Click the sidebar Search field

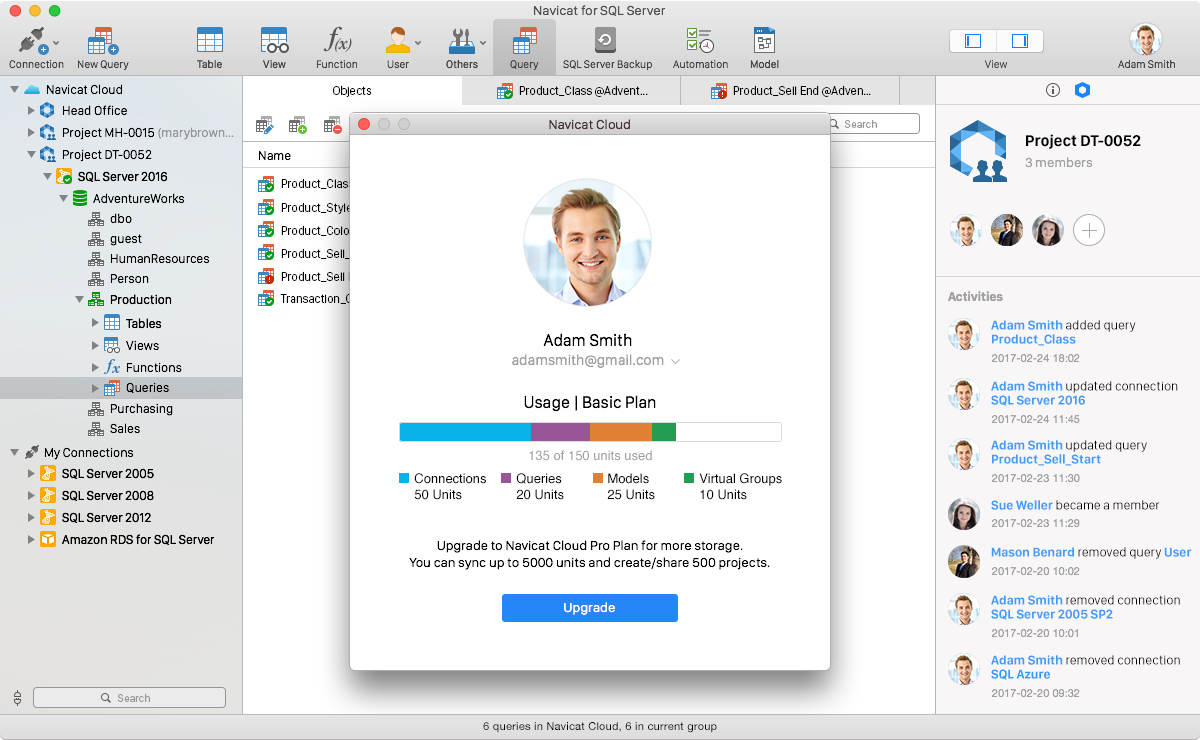tap(129, 698)
